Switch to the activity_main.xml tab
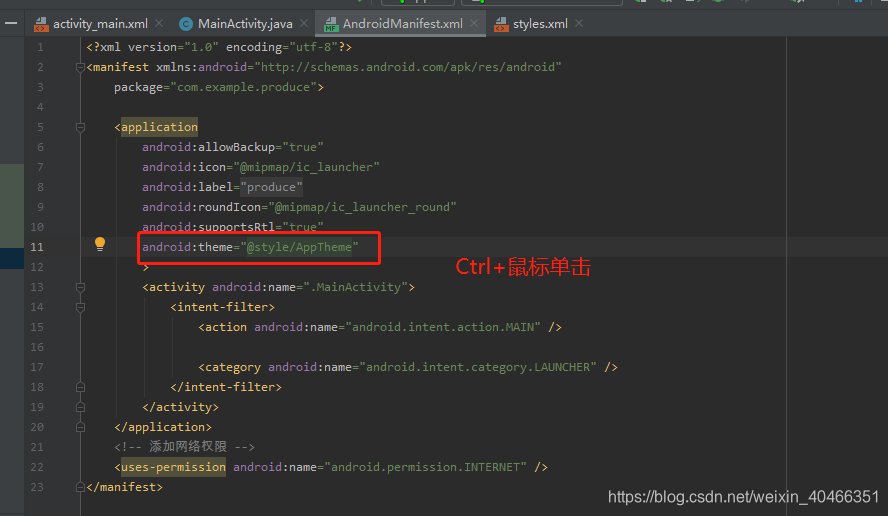Screen dimensions: 888x516 [x=100, y=24]
